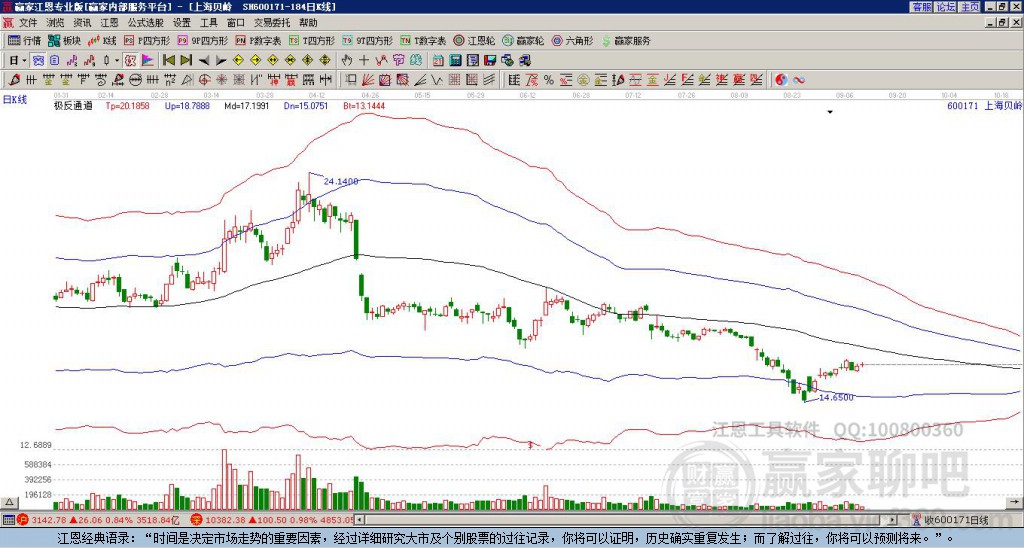Image resolution: width=1024 pixels, height=548 pixels.
Task: Open the 交易委托 menu
Action: pos(272,23)
